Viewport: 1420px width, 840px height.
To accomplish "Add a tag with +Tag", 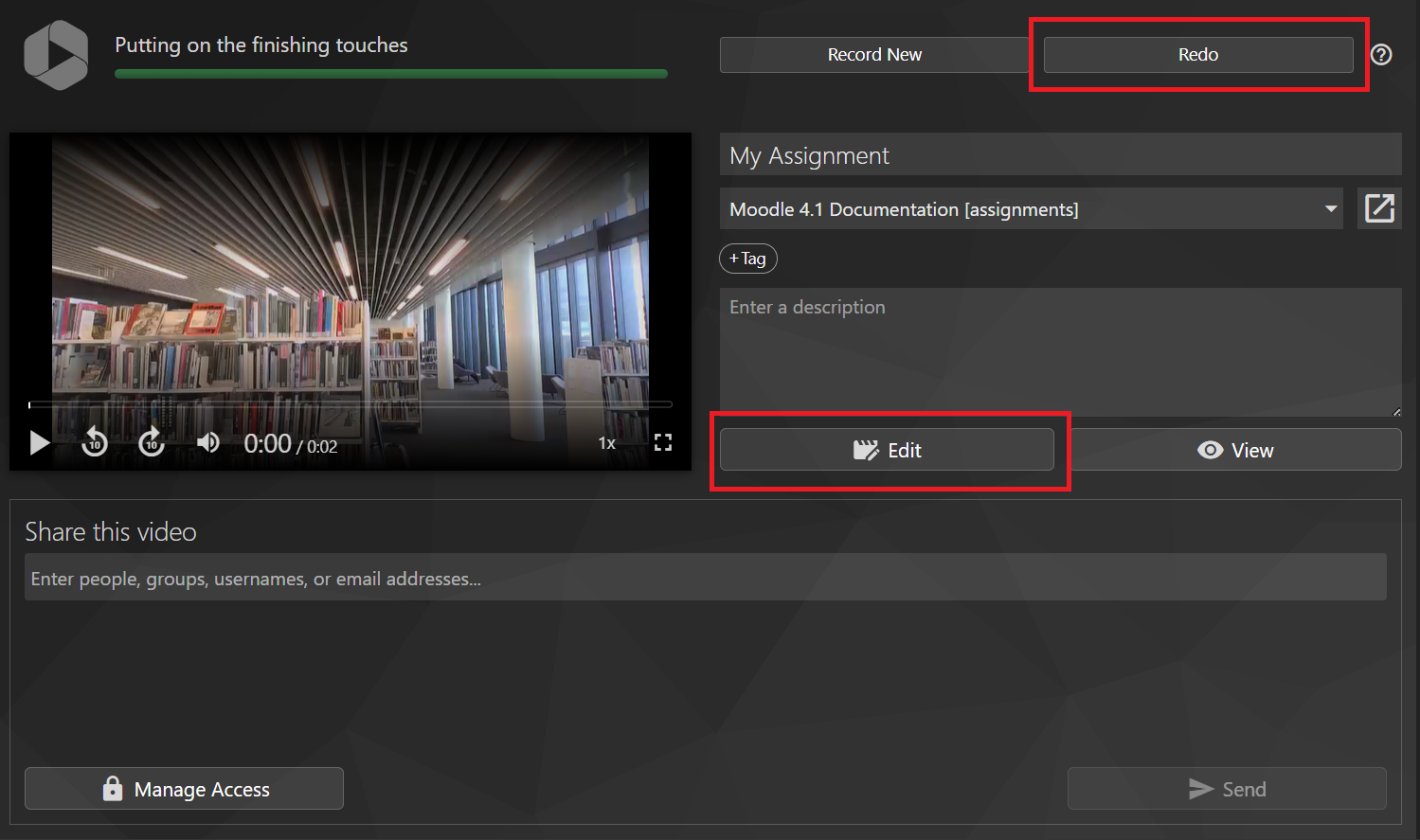I will click(747, 259).
